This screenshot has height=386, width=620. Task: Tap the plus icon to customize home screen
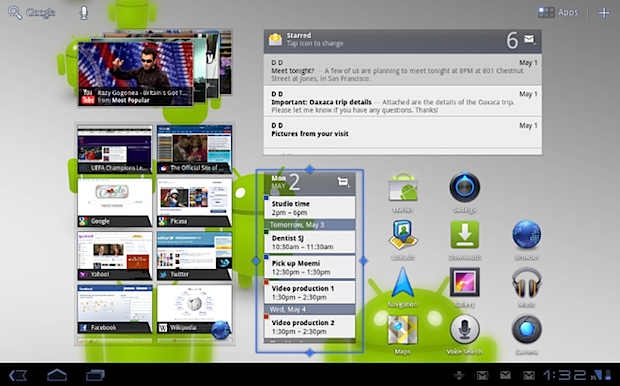(604, 13)
